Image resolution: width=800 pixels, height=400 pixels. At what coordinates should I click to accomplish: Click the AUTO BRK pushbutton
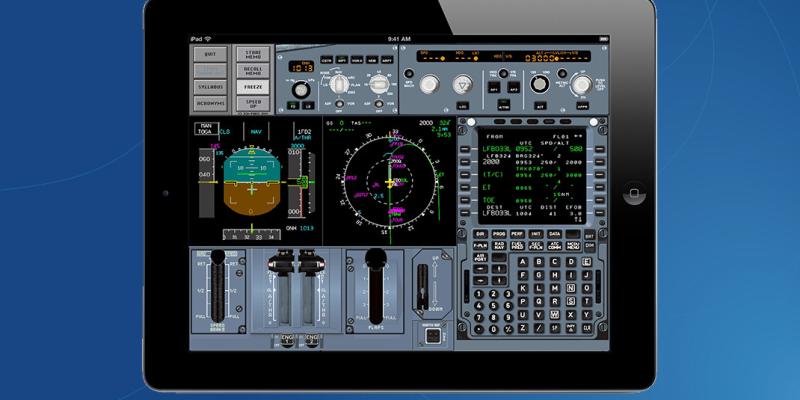433,335
